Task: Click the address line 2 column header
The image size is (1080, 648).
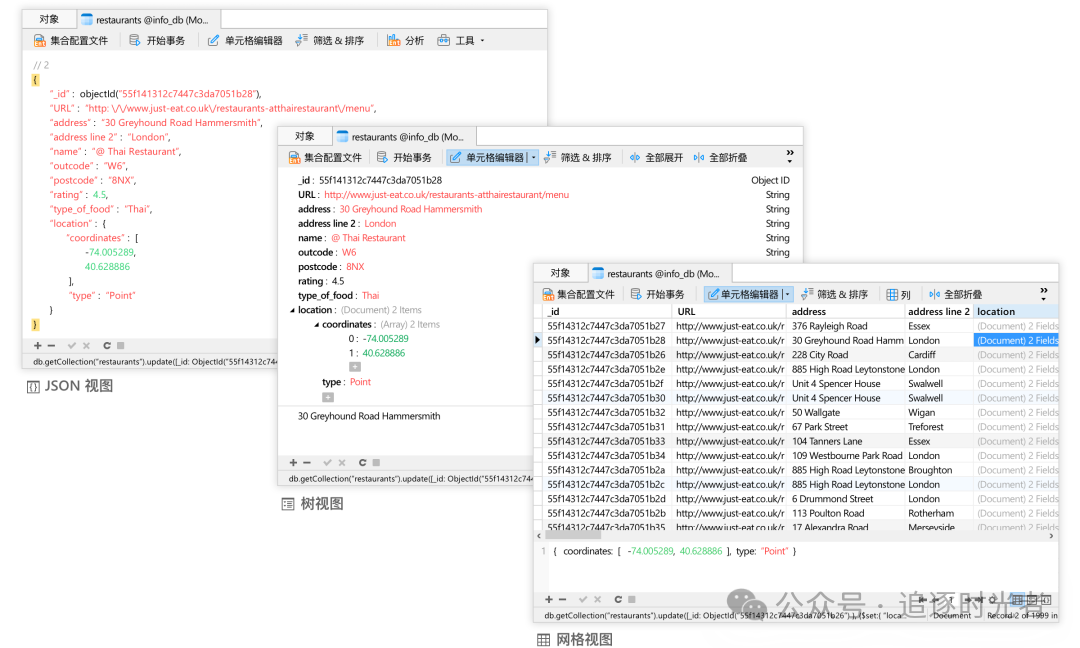Action: click(939, 311)
